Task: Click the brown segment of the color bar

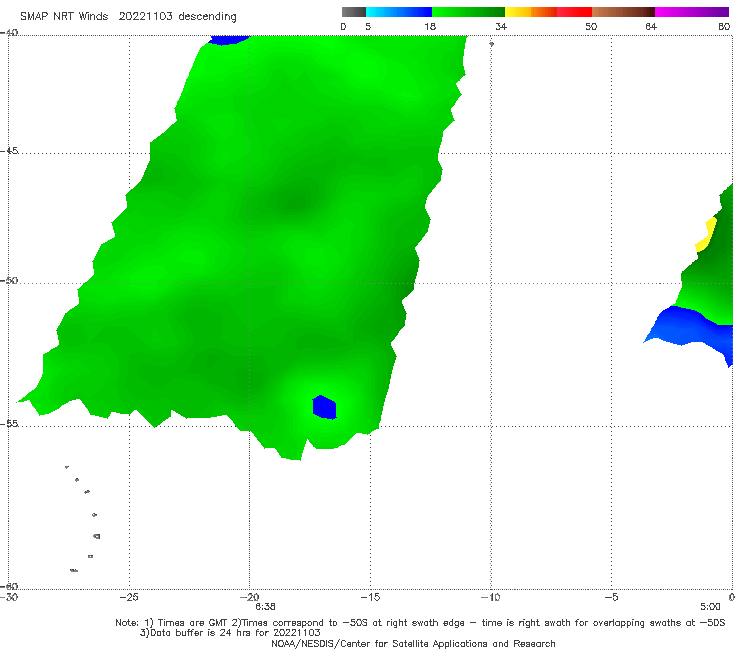Action: click(623, 12)
